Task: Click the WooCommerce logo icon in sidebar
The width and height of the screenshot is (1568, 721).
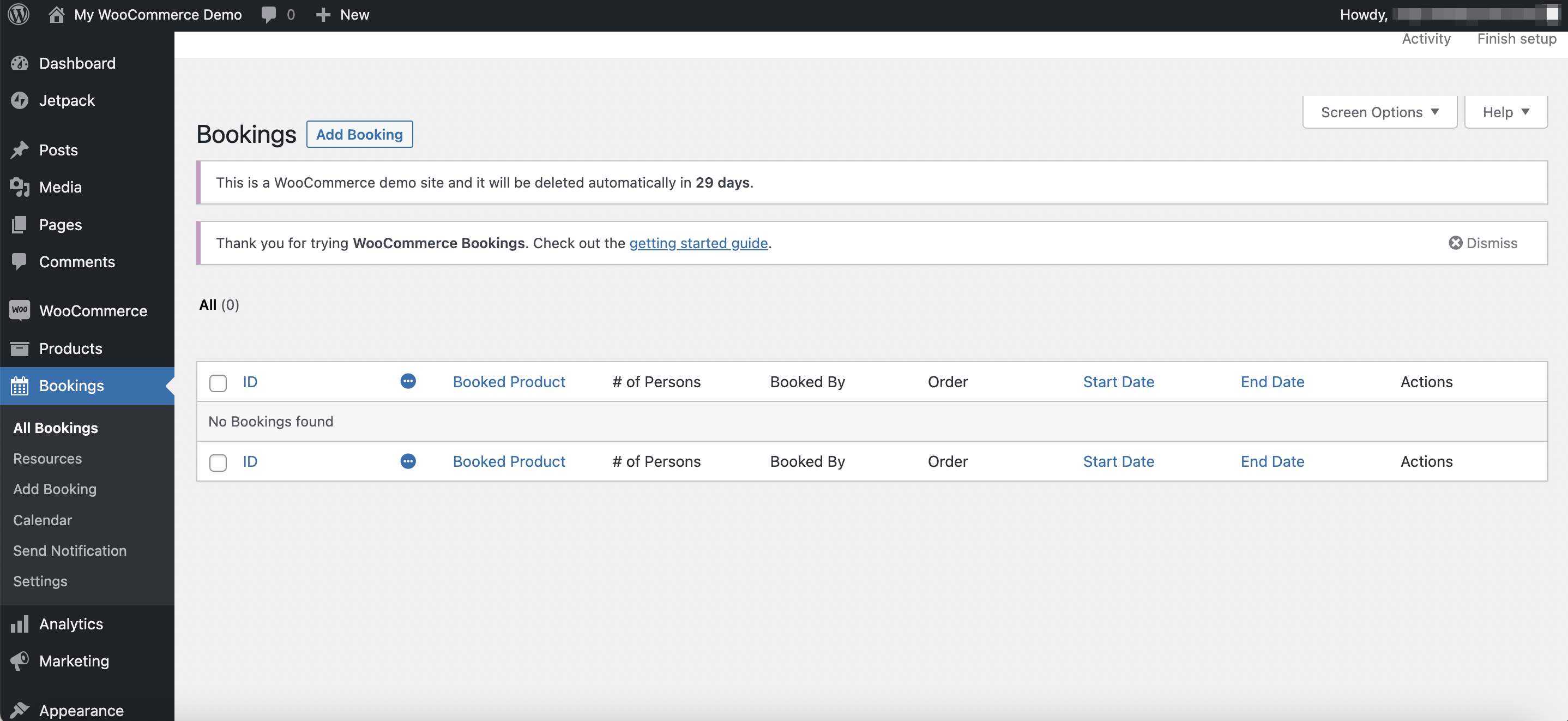Action: pyautogui.click(x=20, y=310)
